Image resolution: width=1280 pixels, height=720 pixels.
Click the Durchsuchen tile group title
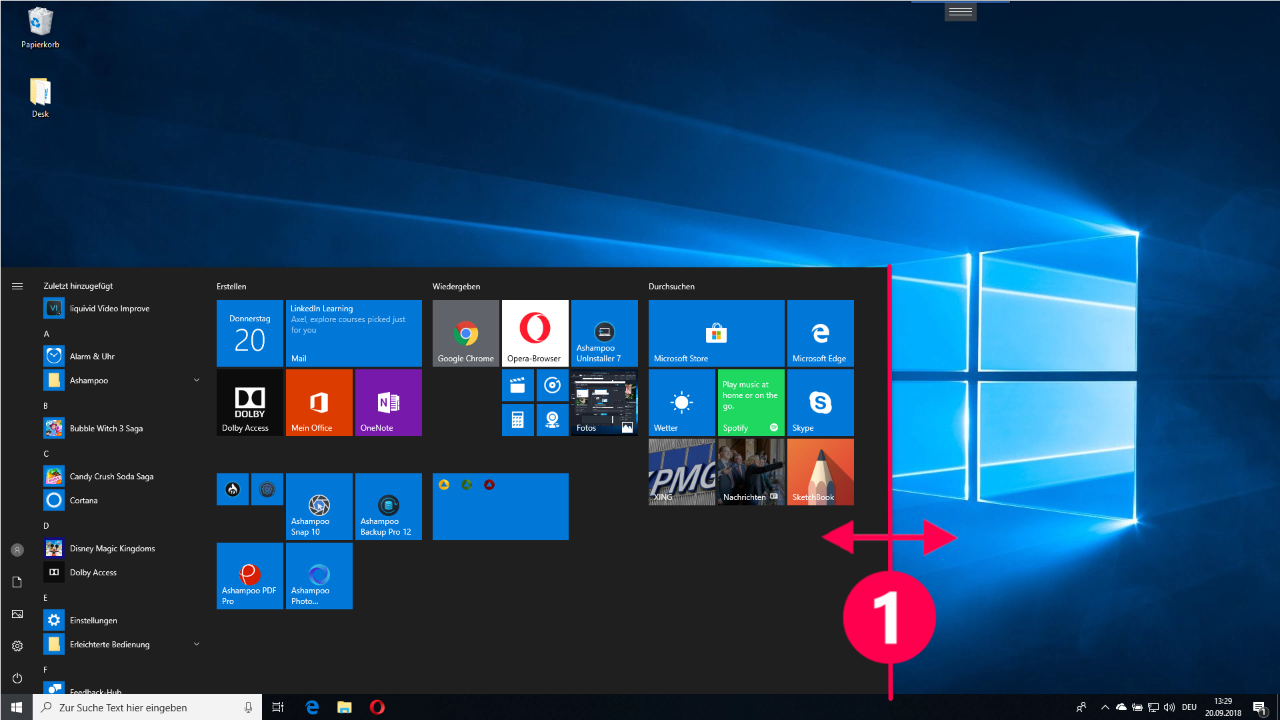tap(671, 286)
